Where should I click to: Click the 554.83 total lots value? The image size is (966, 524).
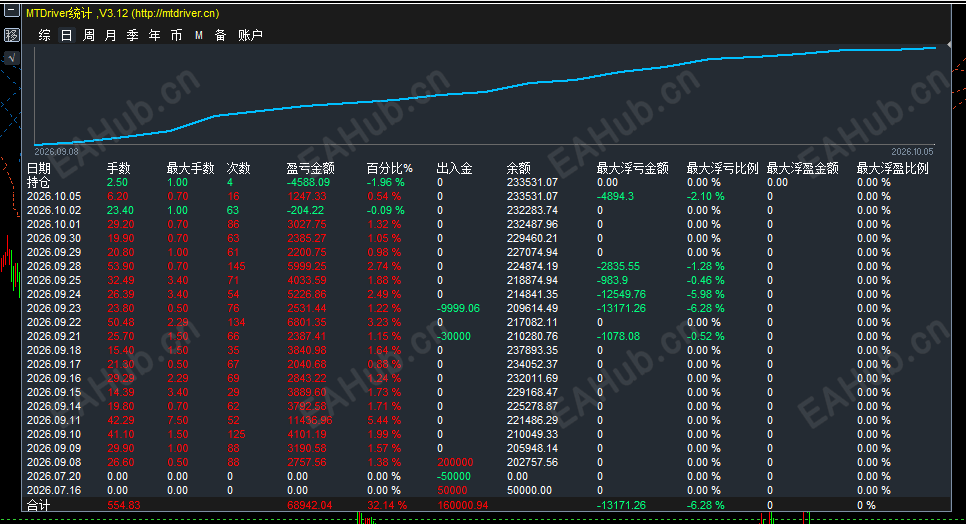click(x=124, y=506)
